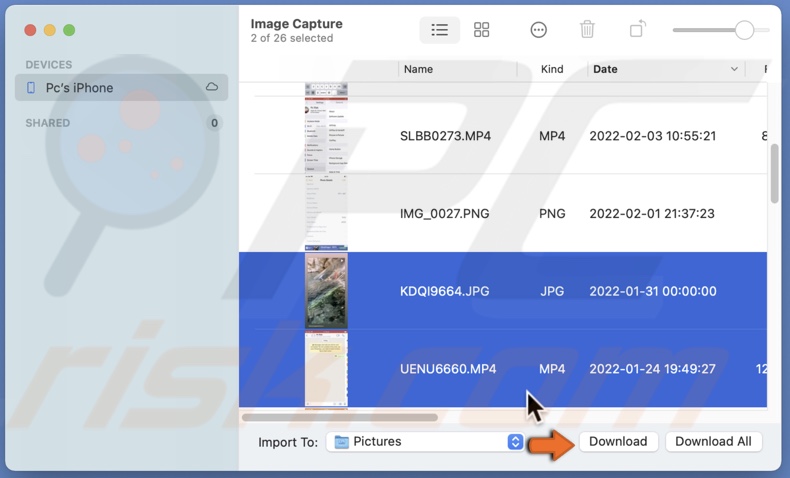790x478 pixels.
Task: Click MP4 kind cell of SLBB0273.MP4
Action: coord(552,136)
